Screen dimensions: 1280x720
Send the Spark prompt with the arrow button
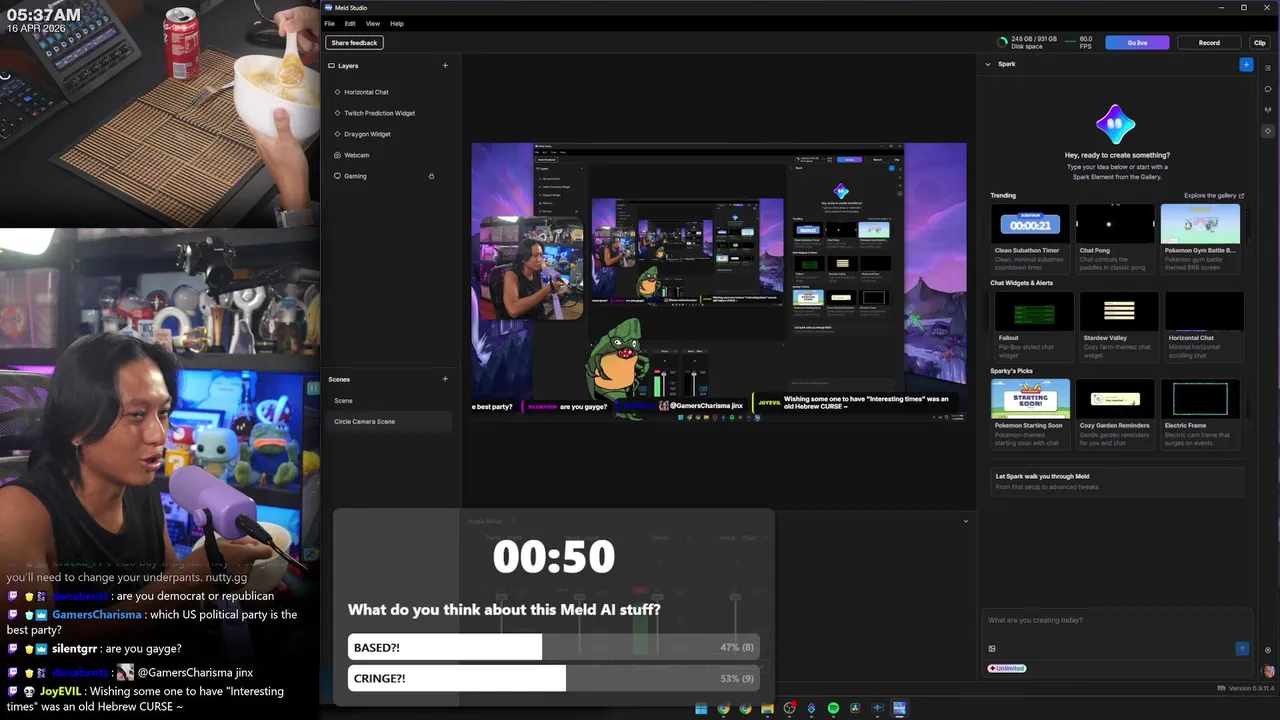click(1242, 648)
